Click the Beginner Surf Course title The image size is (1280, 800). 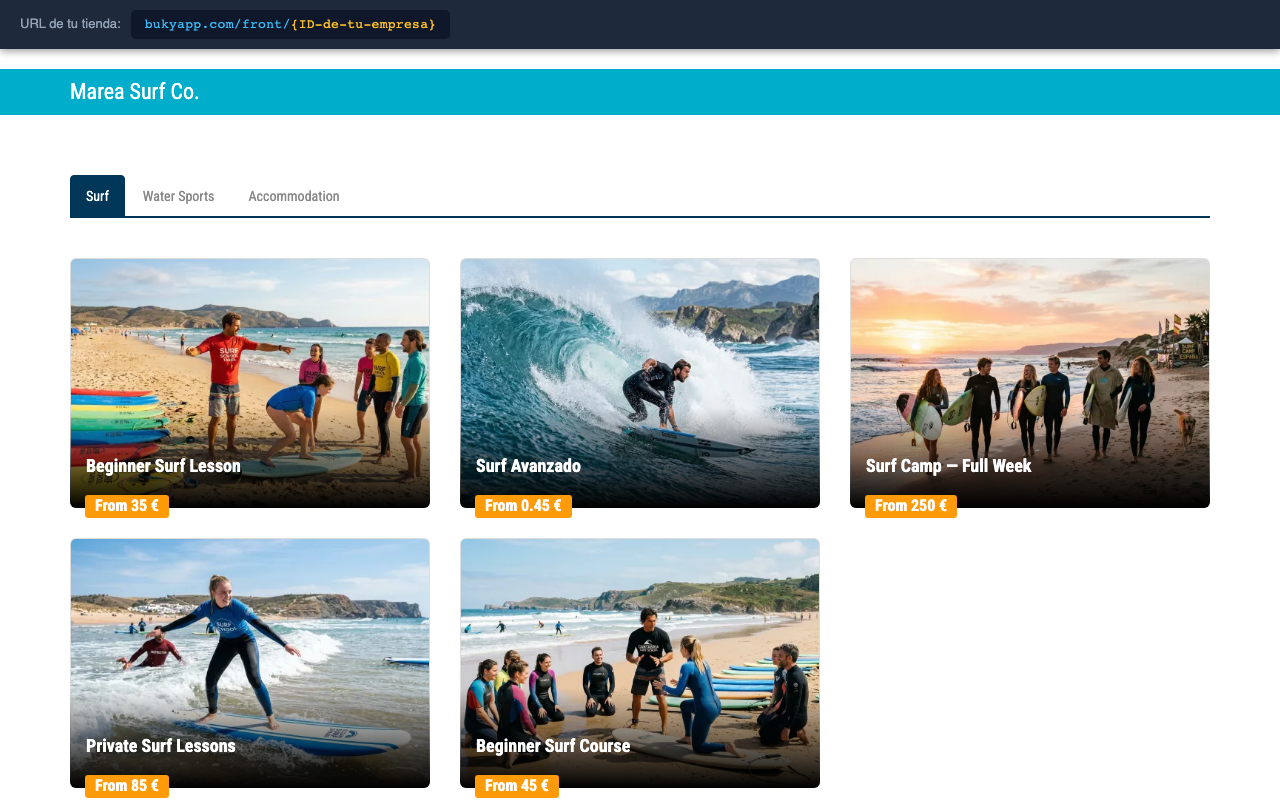pos(553,746)
